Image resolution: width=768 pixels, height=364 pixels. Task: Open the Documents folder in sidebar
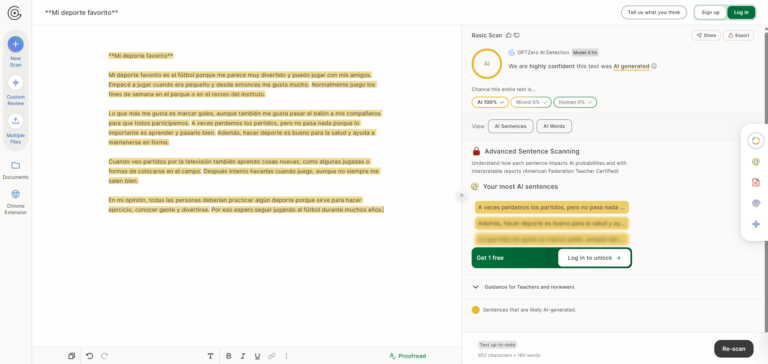[x=16, y=166]
